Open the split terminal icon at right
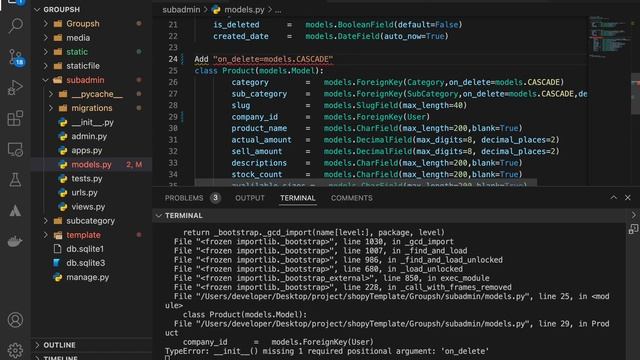This screenshot has height=360, width=640. [633, 229]
